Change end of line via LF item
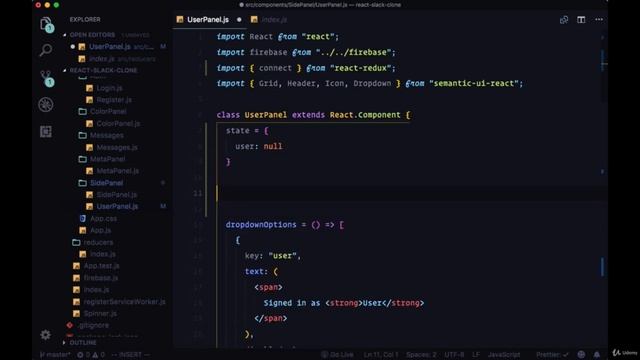The height and width of the screenshot is (360, 640). pyautogui.click(x=476, y=355)
